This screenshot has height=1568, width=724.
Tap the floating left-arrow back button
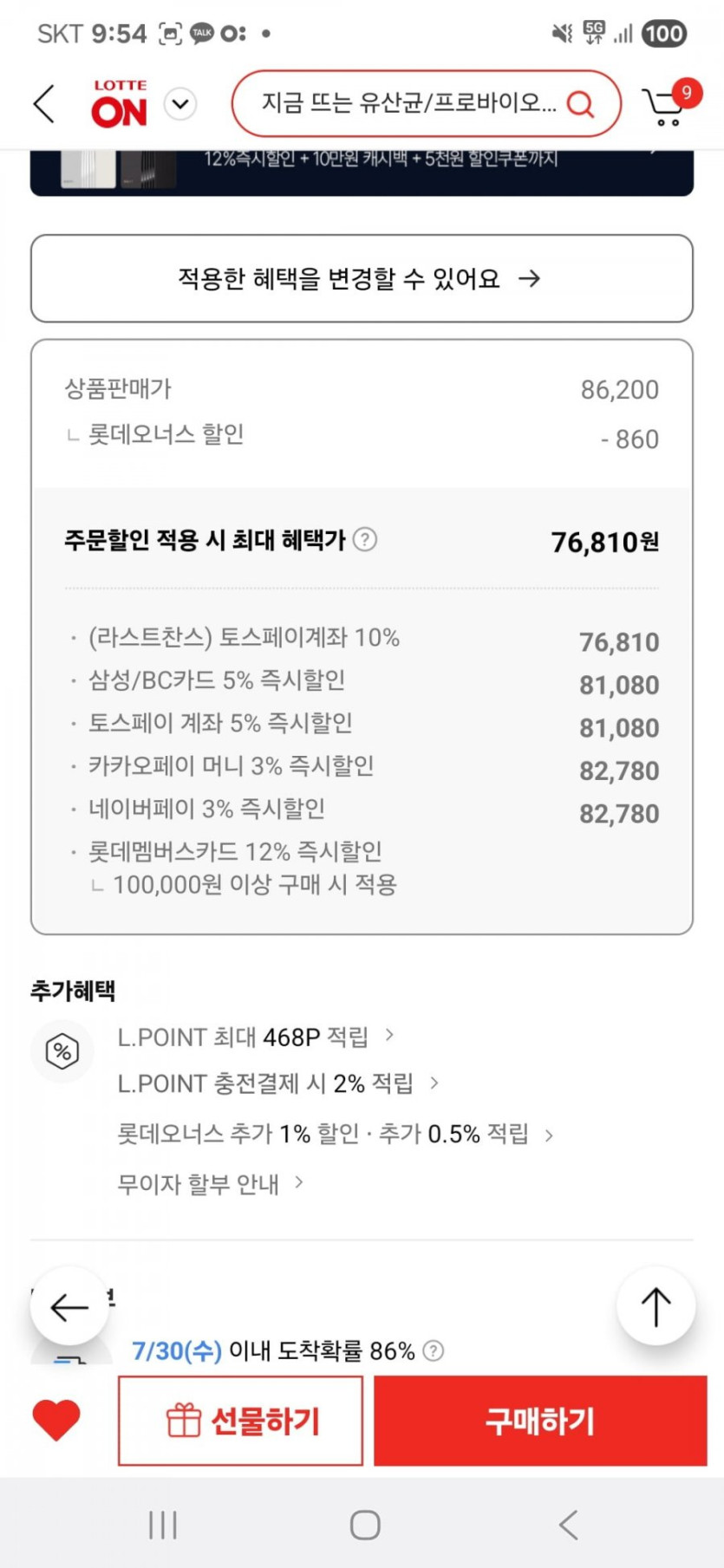click(x=69, y=1306)
